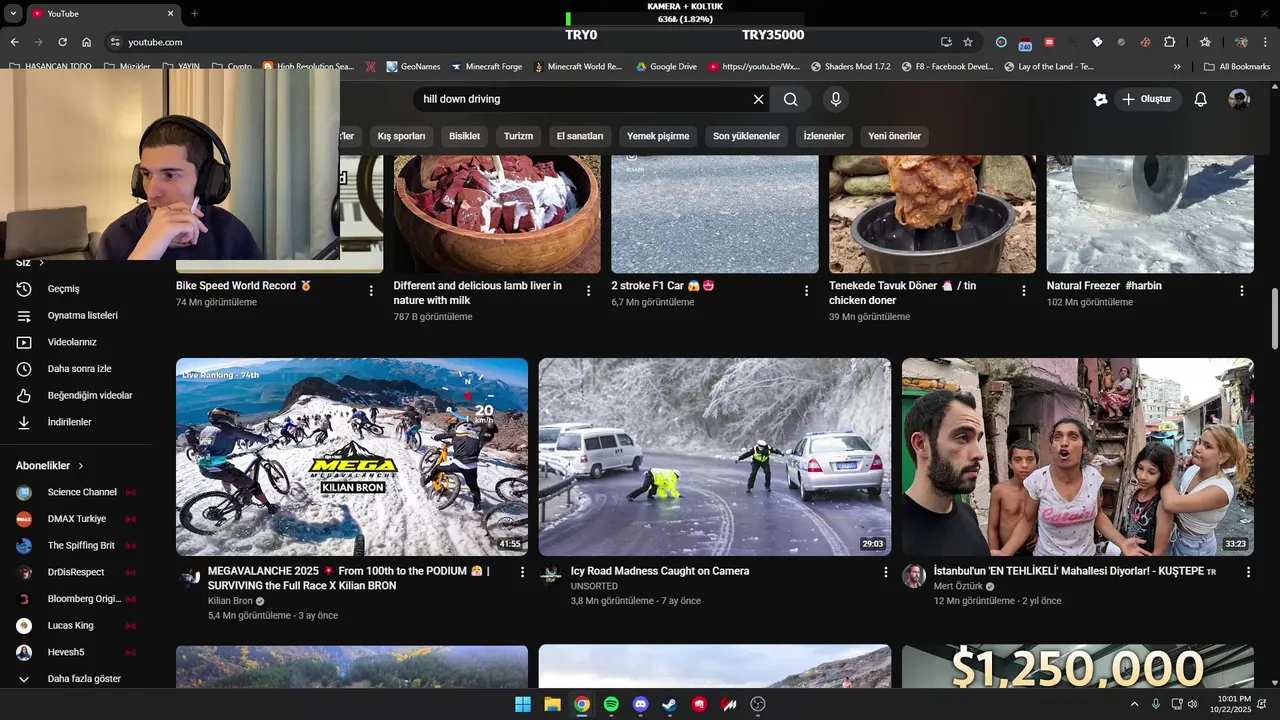Open Minecraft Forge bookmark

tap(486, 67)
